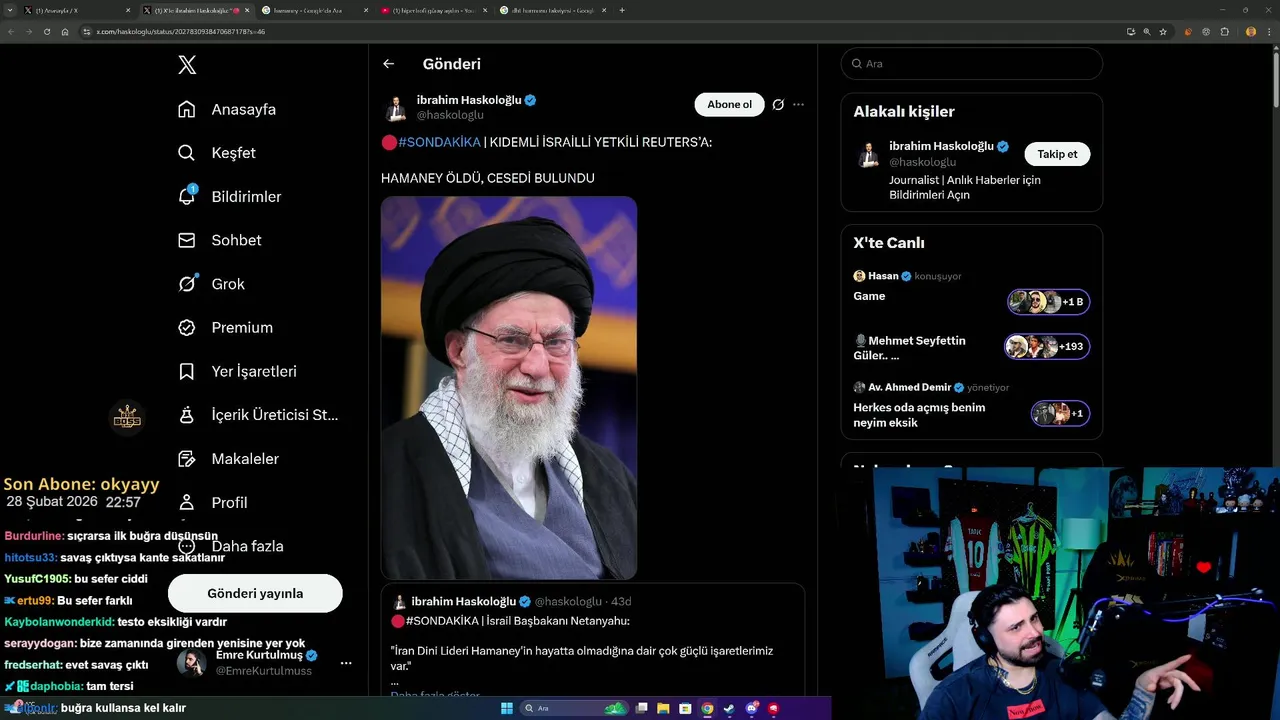This screenshot has width=1280, height=720.
Task: Bookmark this page with the star icon
Action: pos(1163,31)
